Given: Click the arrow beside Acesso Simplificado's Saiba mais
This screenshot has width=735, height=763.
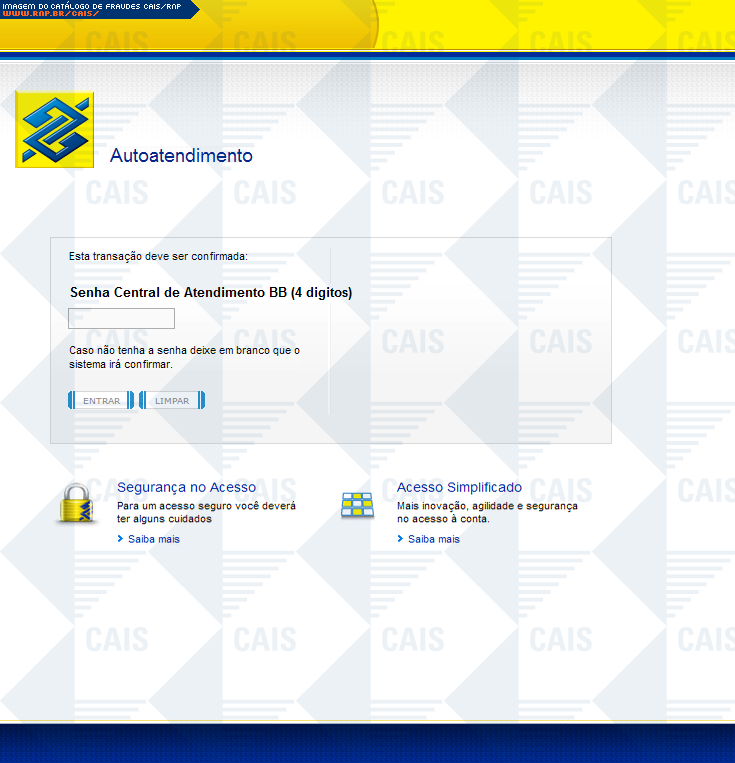Looking at the screenshot, I should point(401,539).
